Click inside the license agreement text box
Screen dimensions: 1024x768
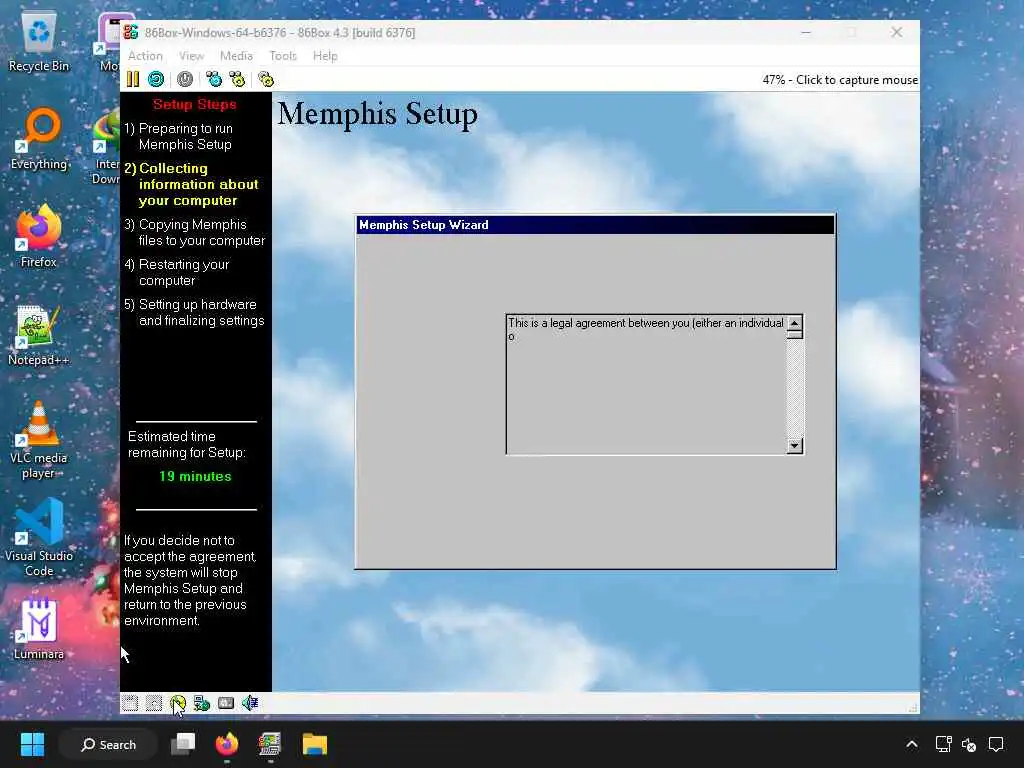point(646,384)
